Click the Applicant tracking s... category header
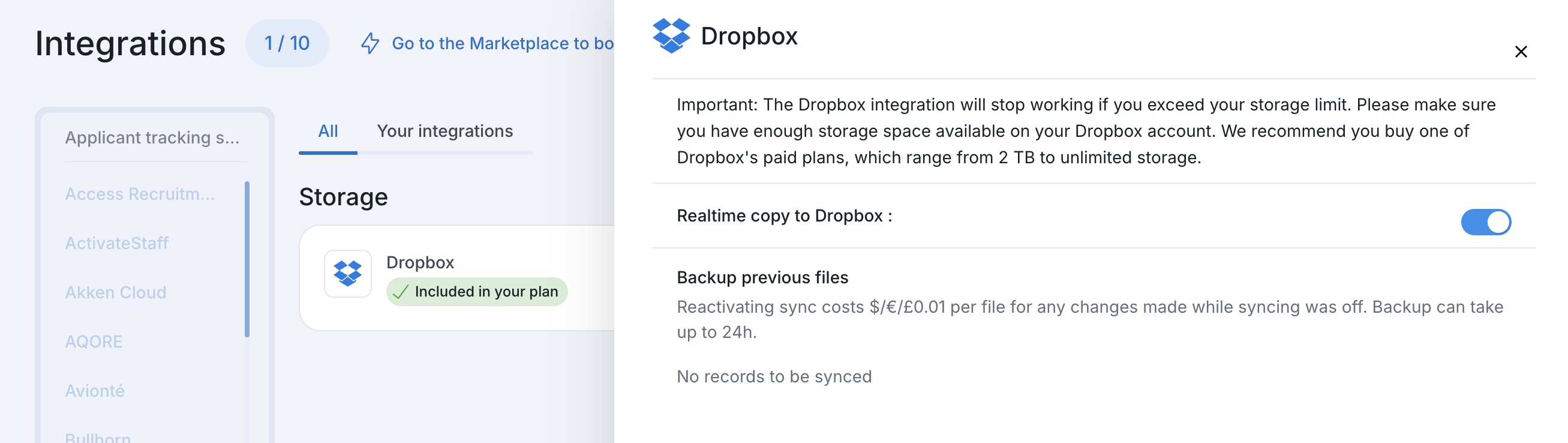The height and width of the screenshot is (443, 1568). pos(152,137)
